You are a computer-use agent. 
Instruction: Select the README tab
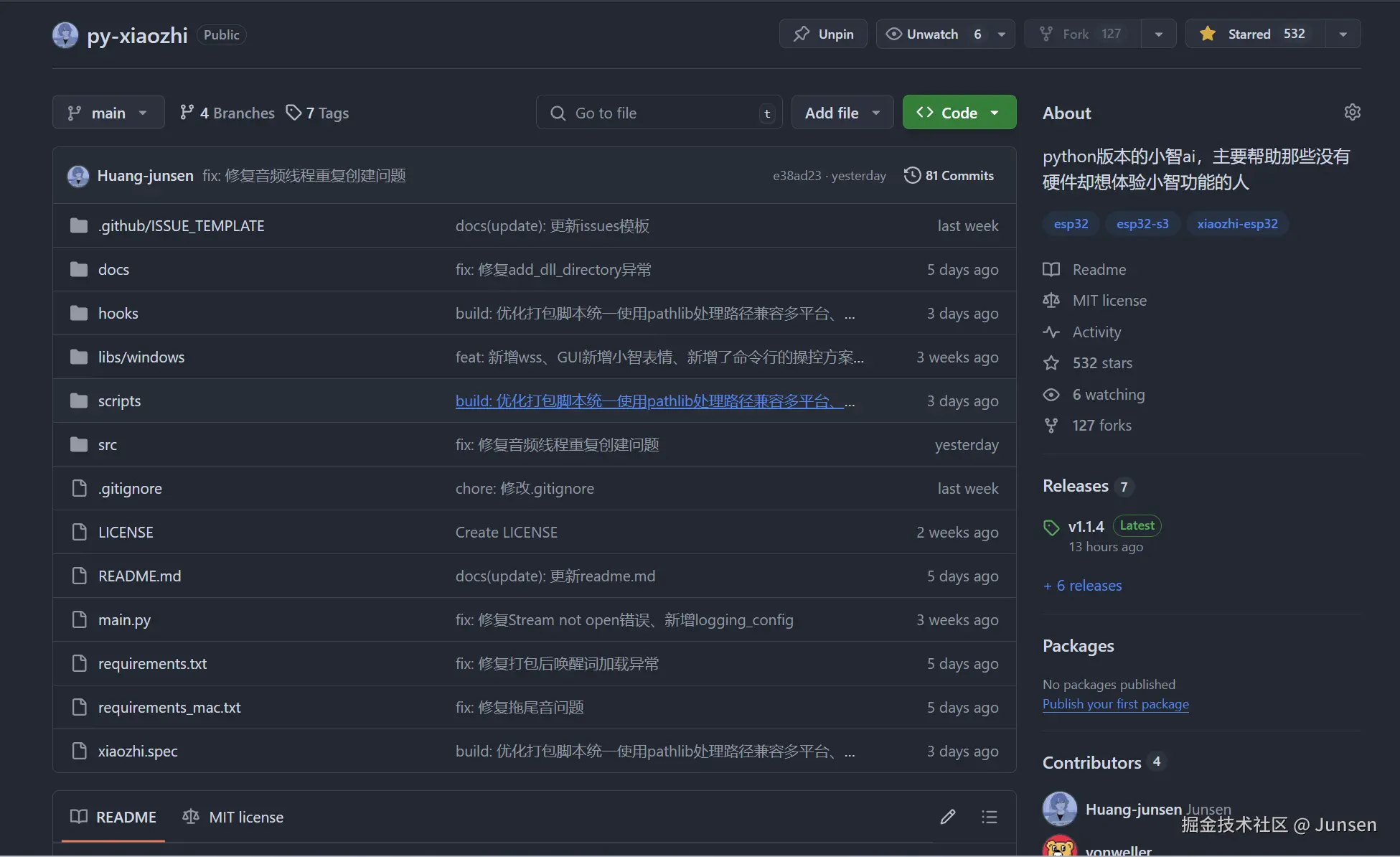(113, 817)
